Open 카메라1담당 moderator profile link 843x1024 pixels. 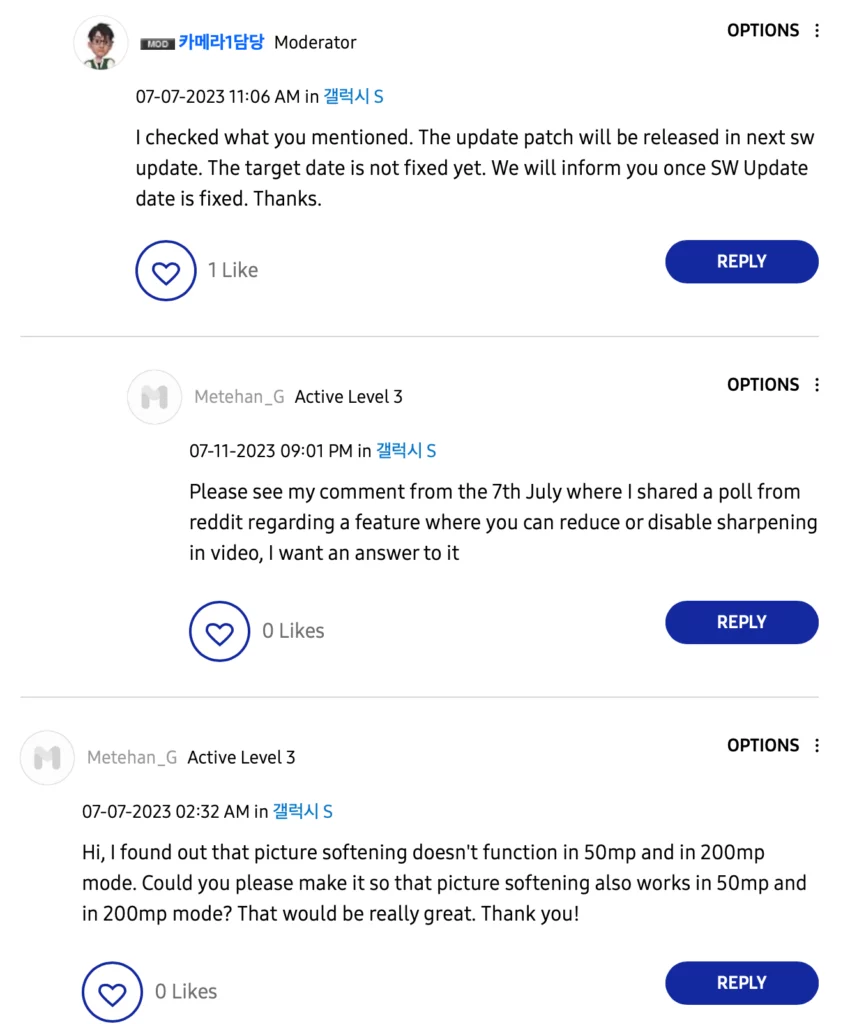coord(221,42)
